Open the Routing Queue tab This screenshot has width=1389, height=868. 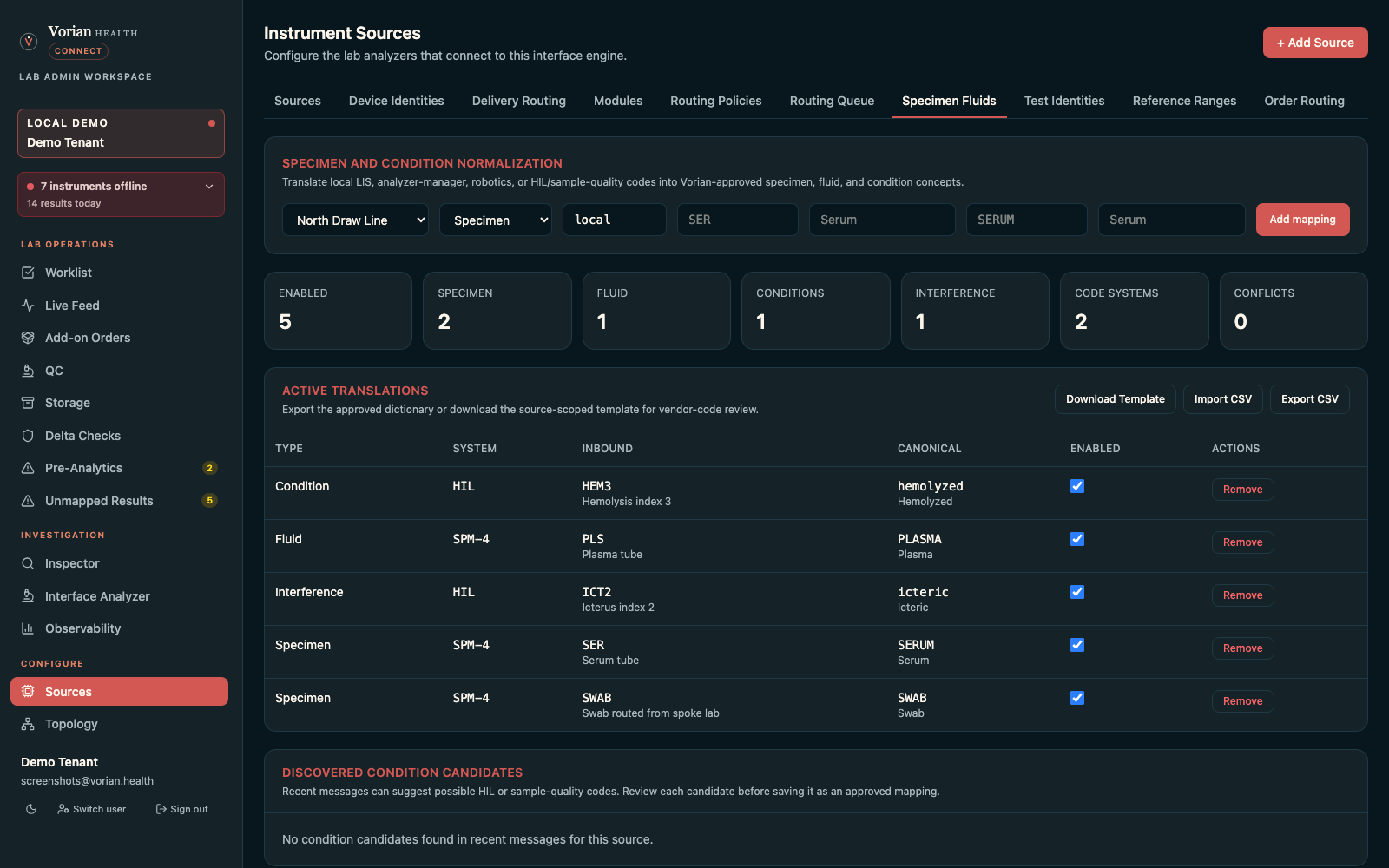pyautogui.click(x=832, y=101)
